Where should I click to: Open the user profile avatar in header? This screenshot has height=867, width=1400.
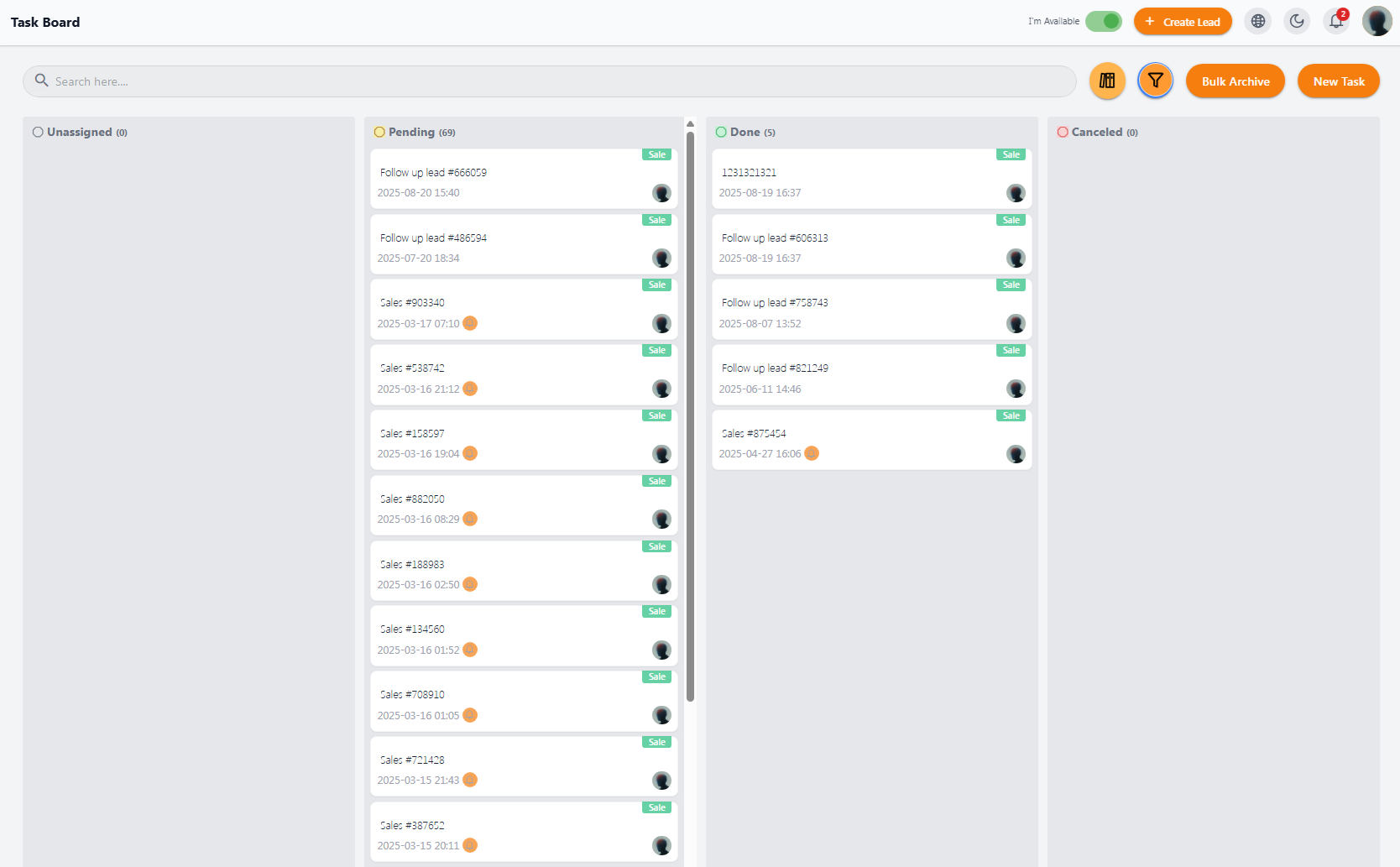[1377, 22]
